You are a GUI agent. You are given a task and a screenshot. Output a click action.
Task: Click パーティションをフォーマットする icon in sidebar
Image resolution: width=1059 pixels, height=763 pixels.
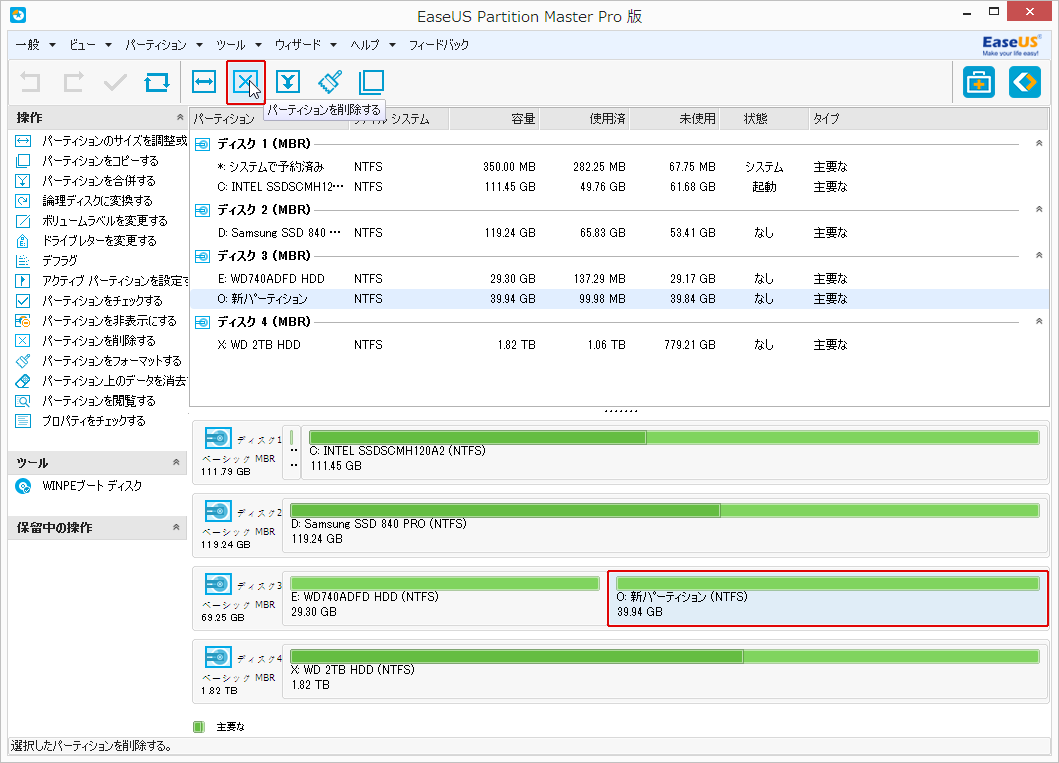(x=23, y=361)
